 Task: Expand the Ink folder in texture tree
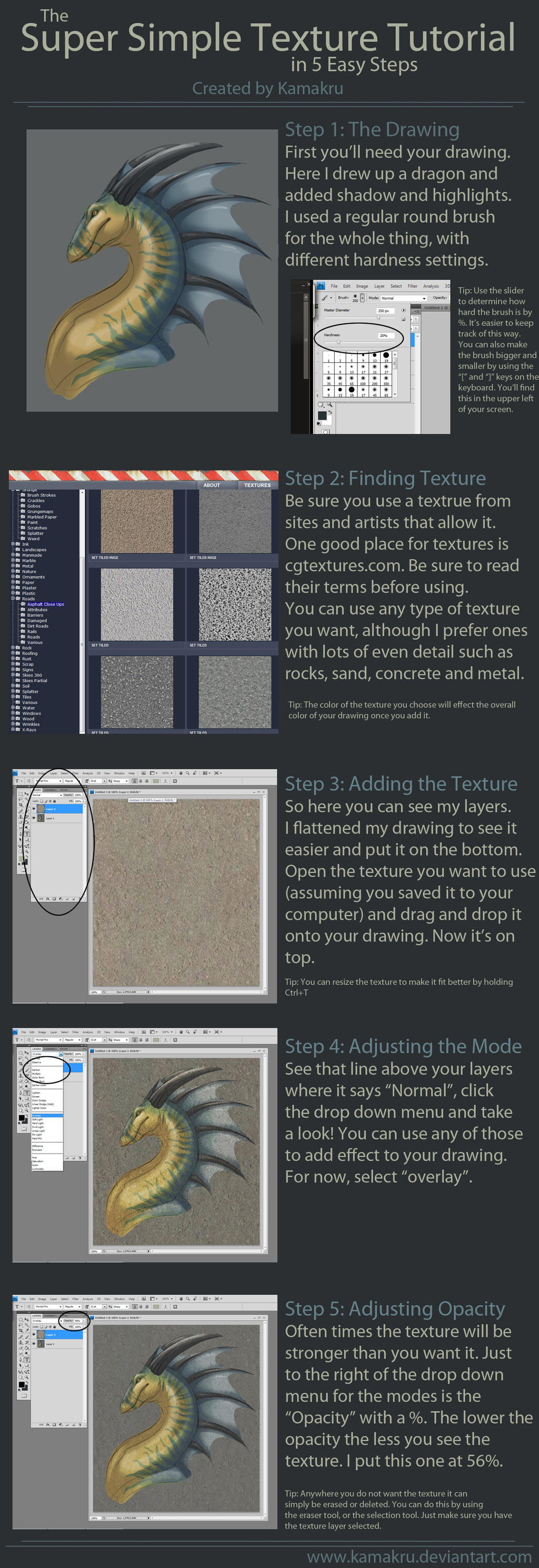[13, 544]
